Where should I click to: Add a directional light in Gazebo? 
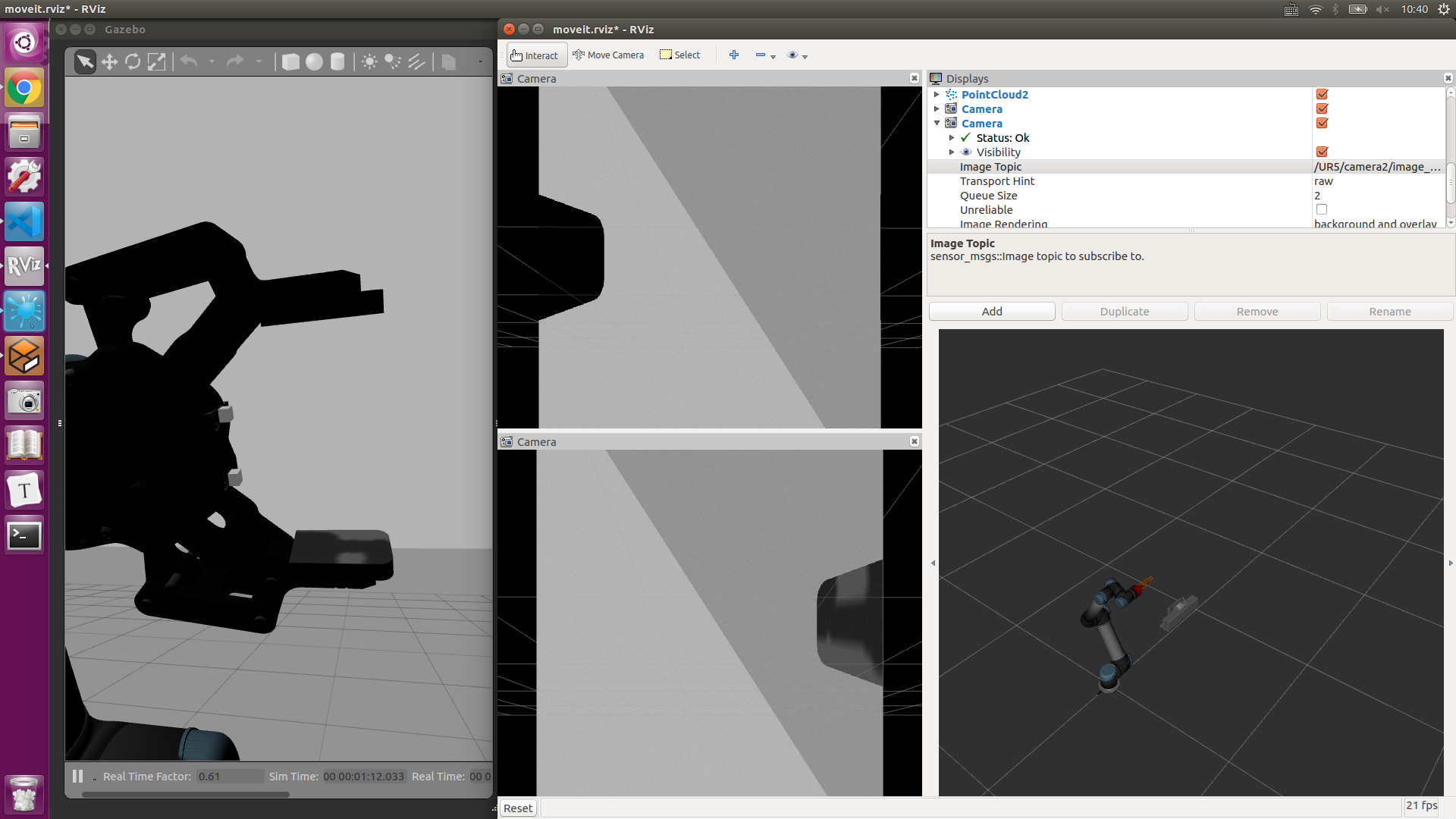click(x=416, y=61)
